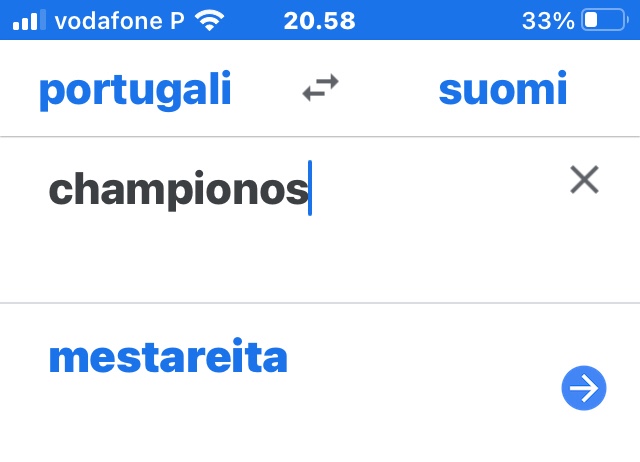
Task: Tap blank header space left of swap arrows
Action: point(265,90)
